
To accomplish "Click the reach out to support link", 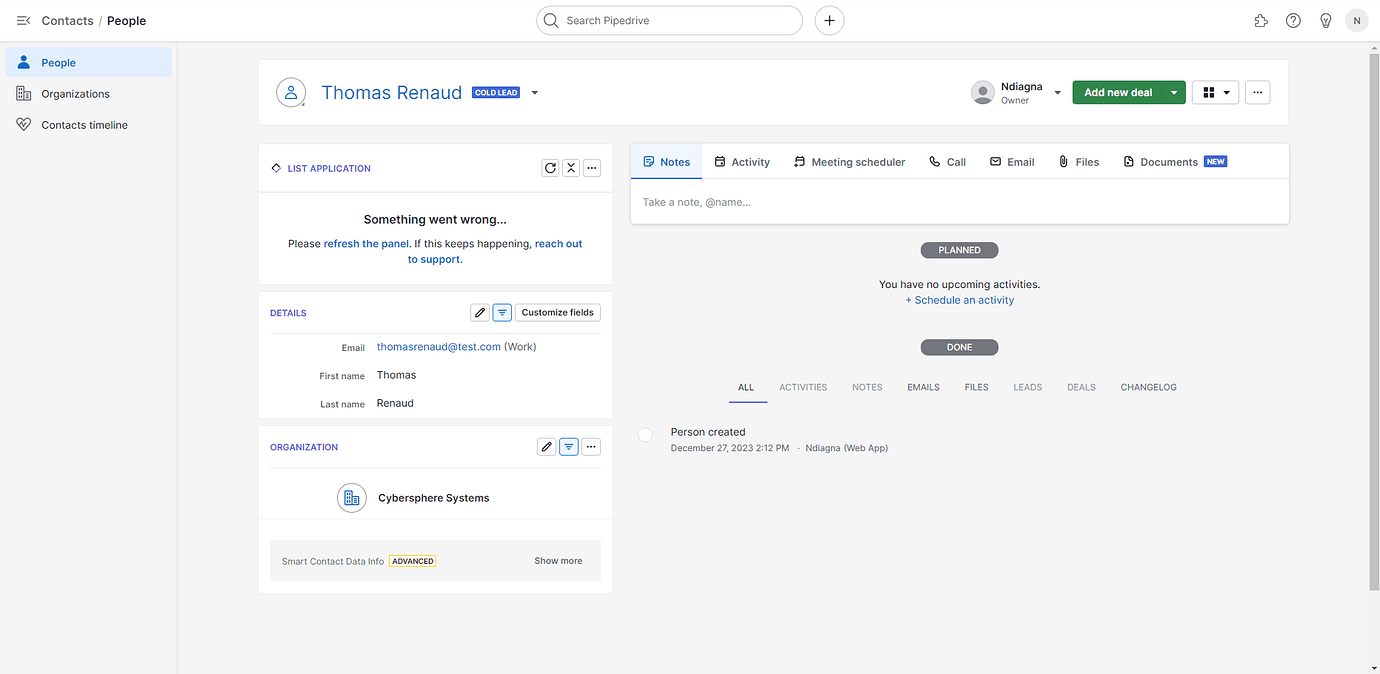I will (x=495, y=251).
